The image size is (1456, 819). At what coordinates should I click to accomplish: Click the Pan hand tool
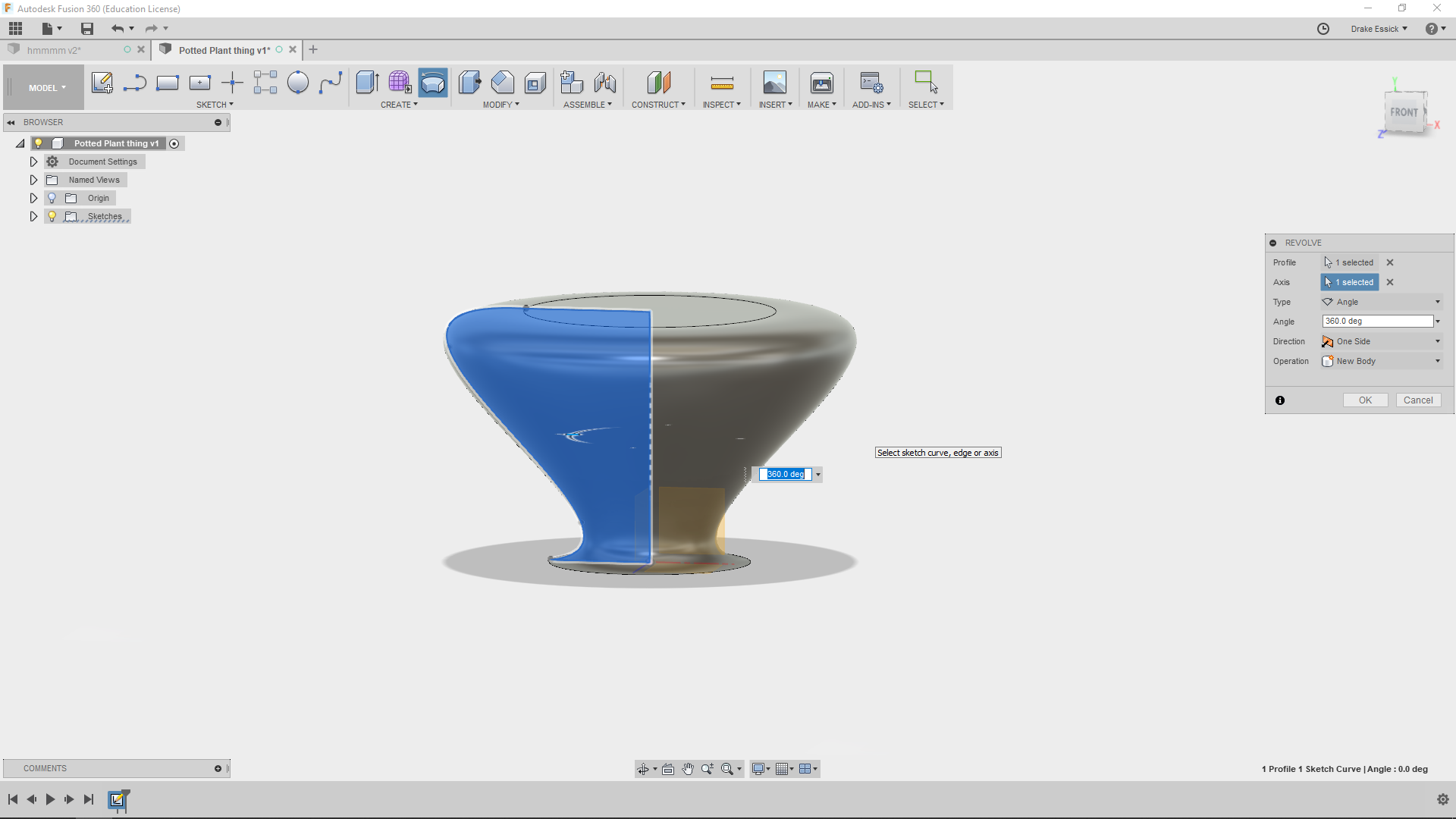[x=688, y=769]
